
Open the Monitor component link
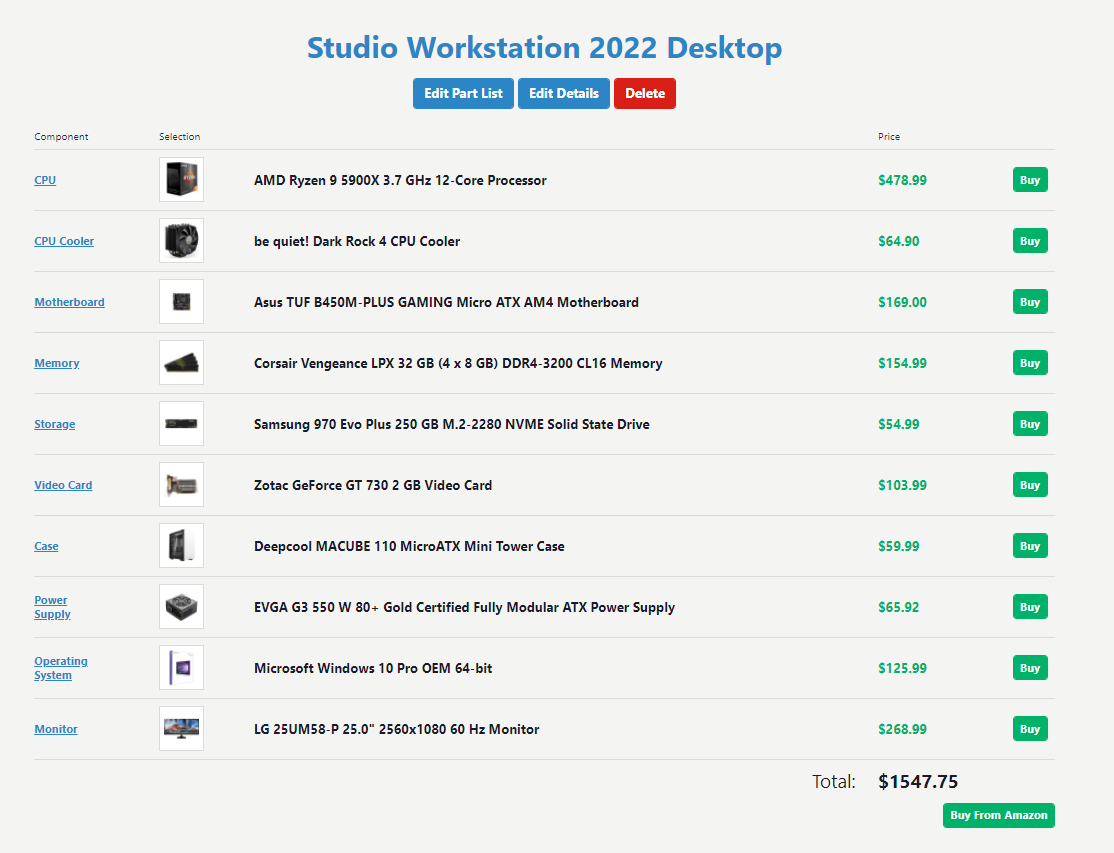click(55, 729)
